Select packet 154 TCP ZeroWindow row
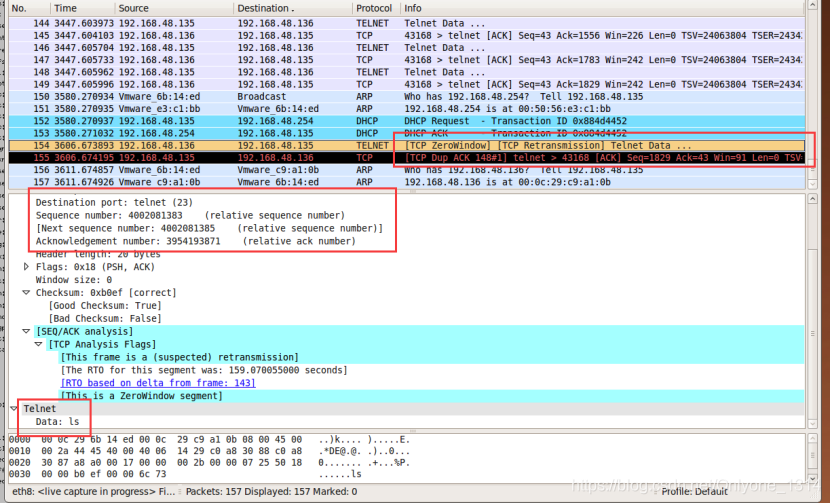 (x=406, y=145)
